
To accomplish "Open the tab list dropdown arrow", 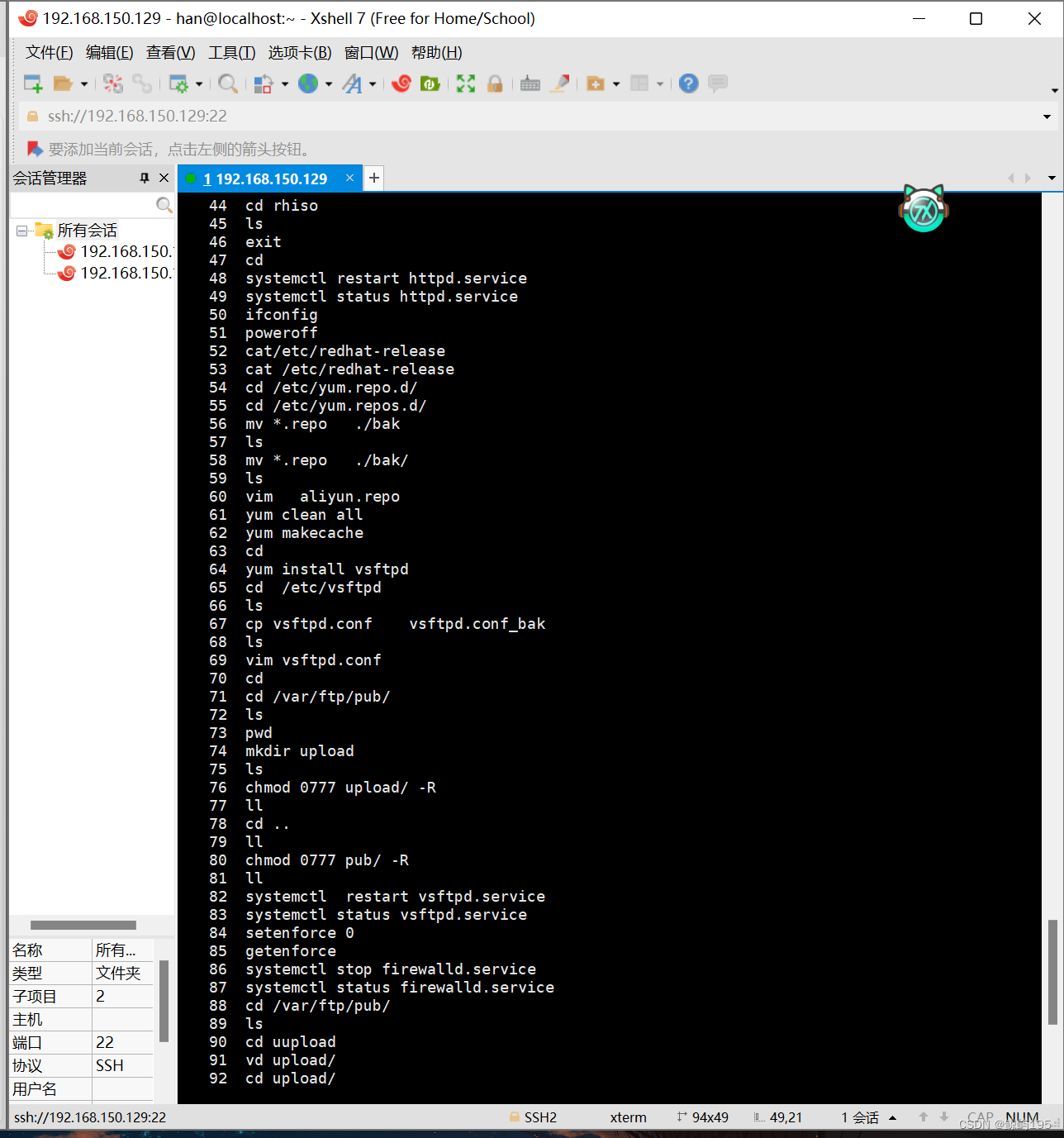I will coord(1052,179).
